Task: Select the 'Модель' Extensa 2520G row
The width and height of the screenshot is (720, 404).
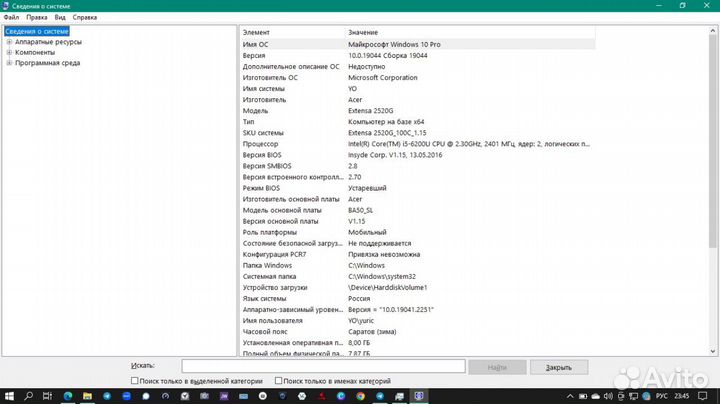Action: pyautogui.click(x=417, y=111)
